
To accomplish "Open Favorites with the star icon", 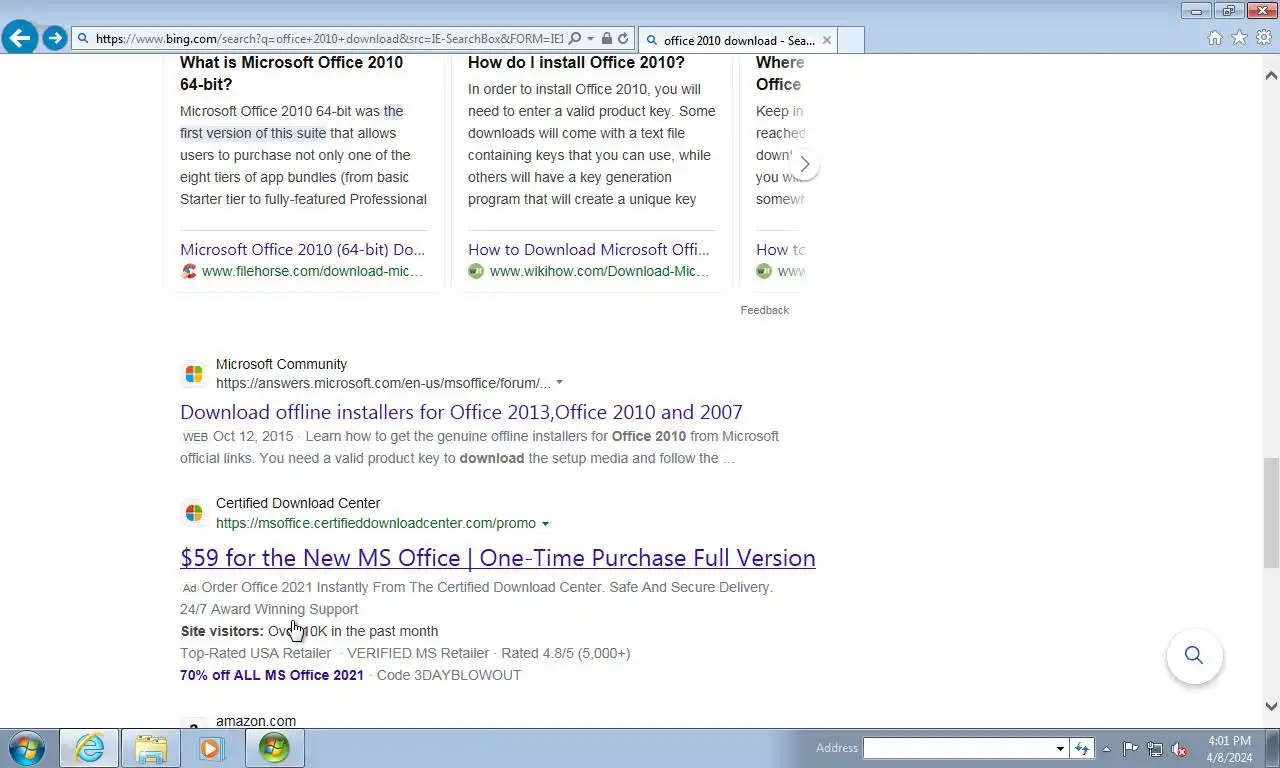I will pyautogui.click(x=1239, y=38).
